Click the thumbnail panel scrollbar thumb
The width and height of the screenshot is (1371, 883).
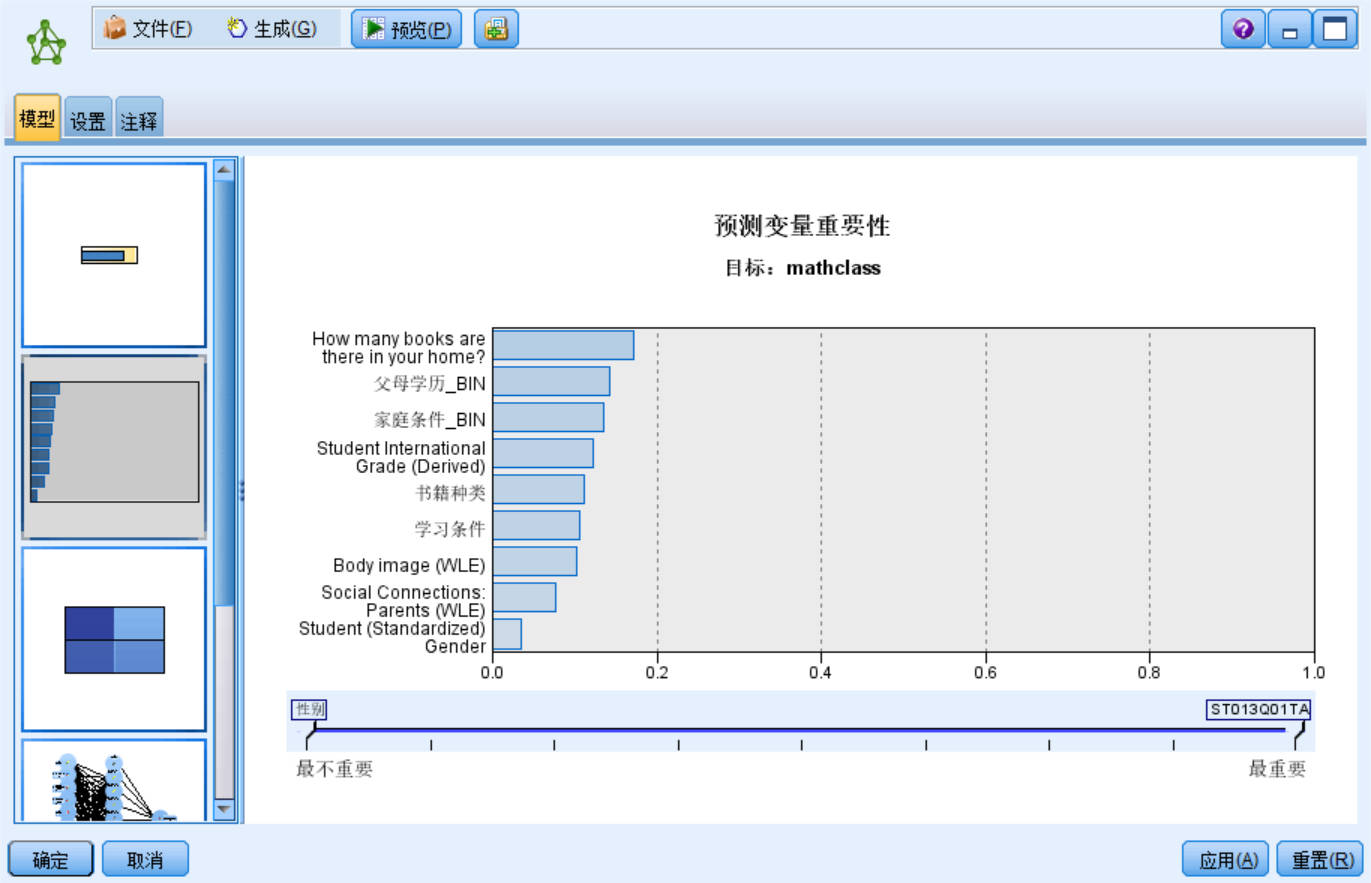pyautogui.click(x=224, y=392)
